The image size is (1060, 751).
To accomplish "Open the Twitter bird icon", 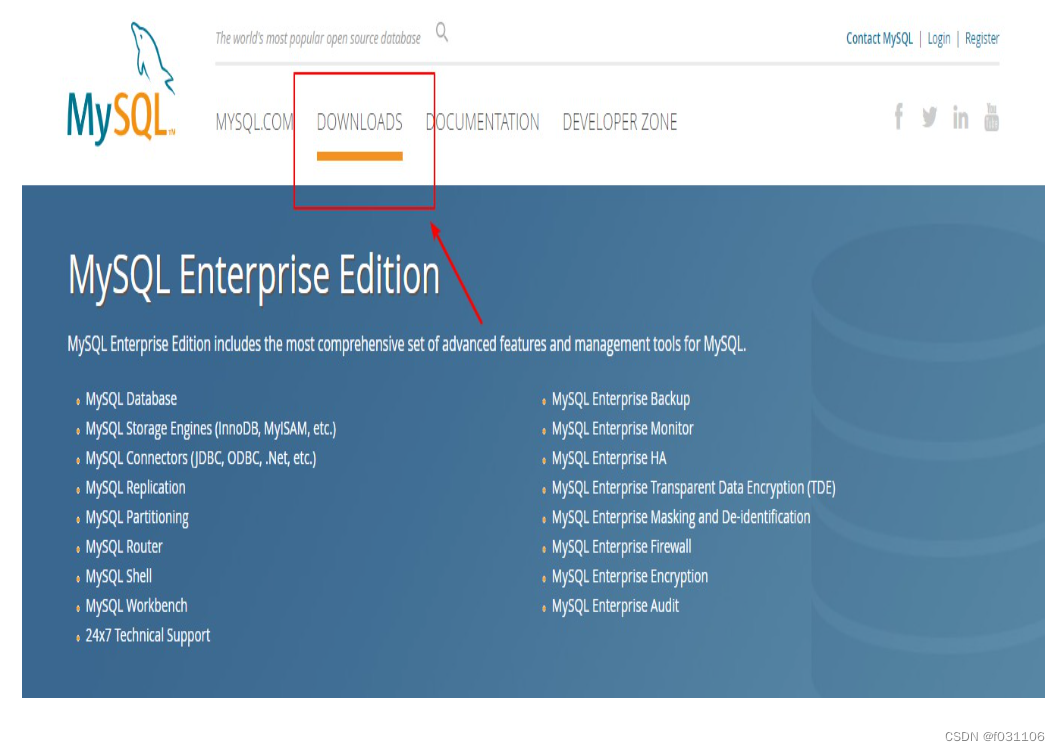I will point(930,117).
